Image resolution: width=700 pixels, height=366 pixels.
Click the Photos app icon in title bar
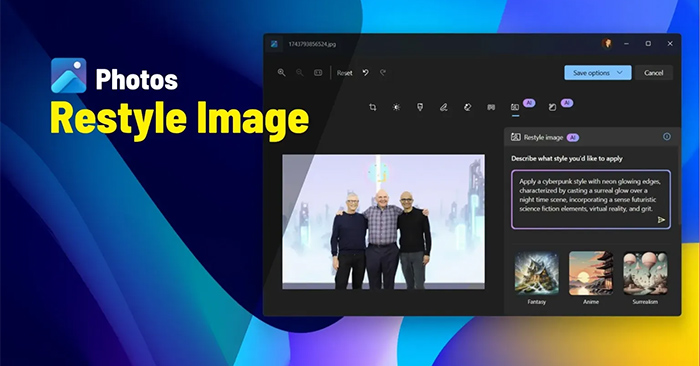point(274,44)
